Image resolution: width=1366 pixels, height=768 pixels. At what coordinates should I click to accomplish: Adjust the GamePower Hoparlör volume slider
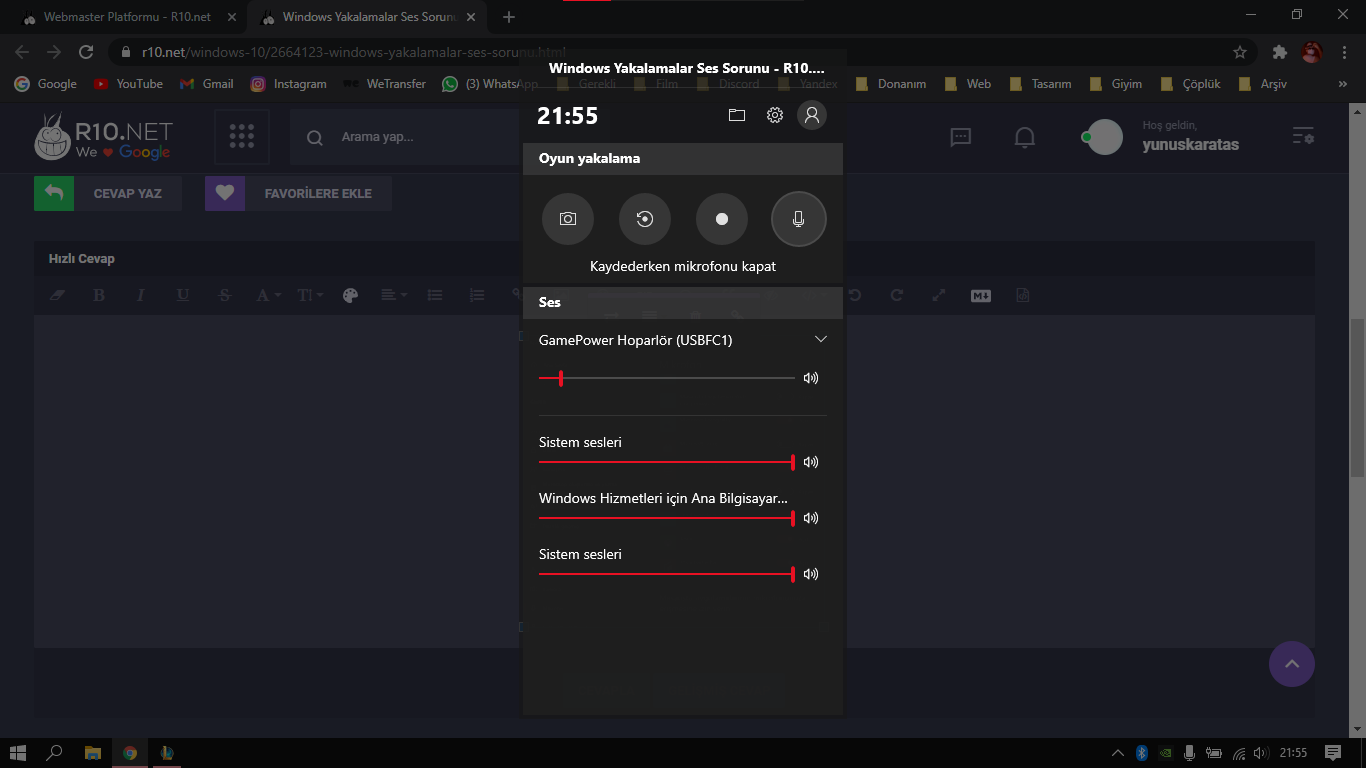tap(667, 378)
